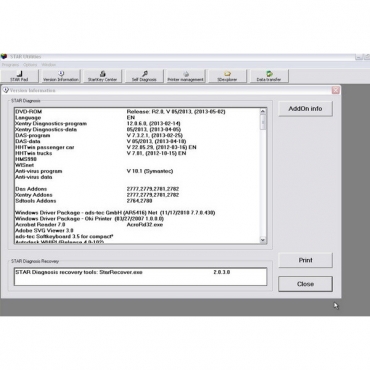Open the Options menu

coord(30,65)
